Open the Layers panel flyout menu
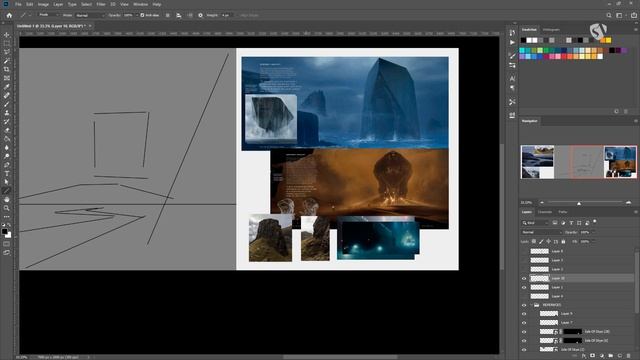Screen dimensions: 640x360 [636, 212]
